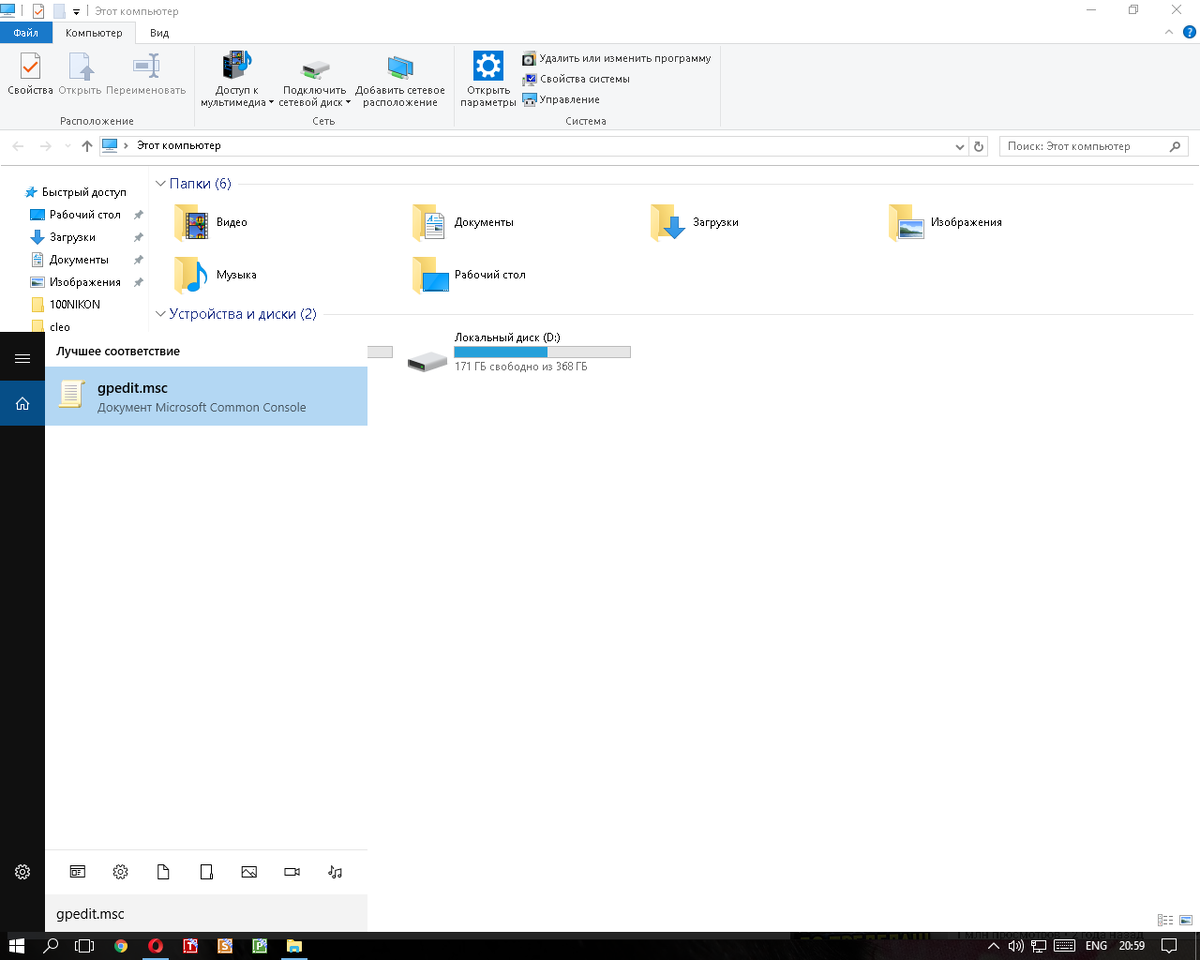1200x960 pixels.
Task: Collapse the Папки (6) group
Action: tap(160, 184)
